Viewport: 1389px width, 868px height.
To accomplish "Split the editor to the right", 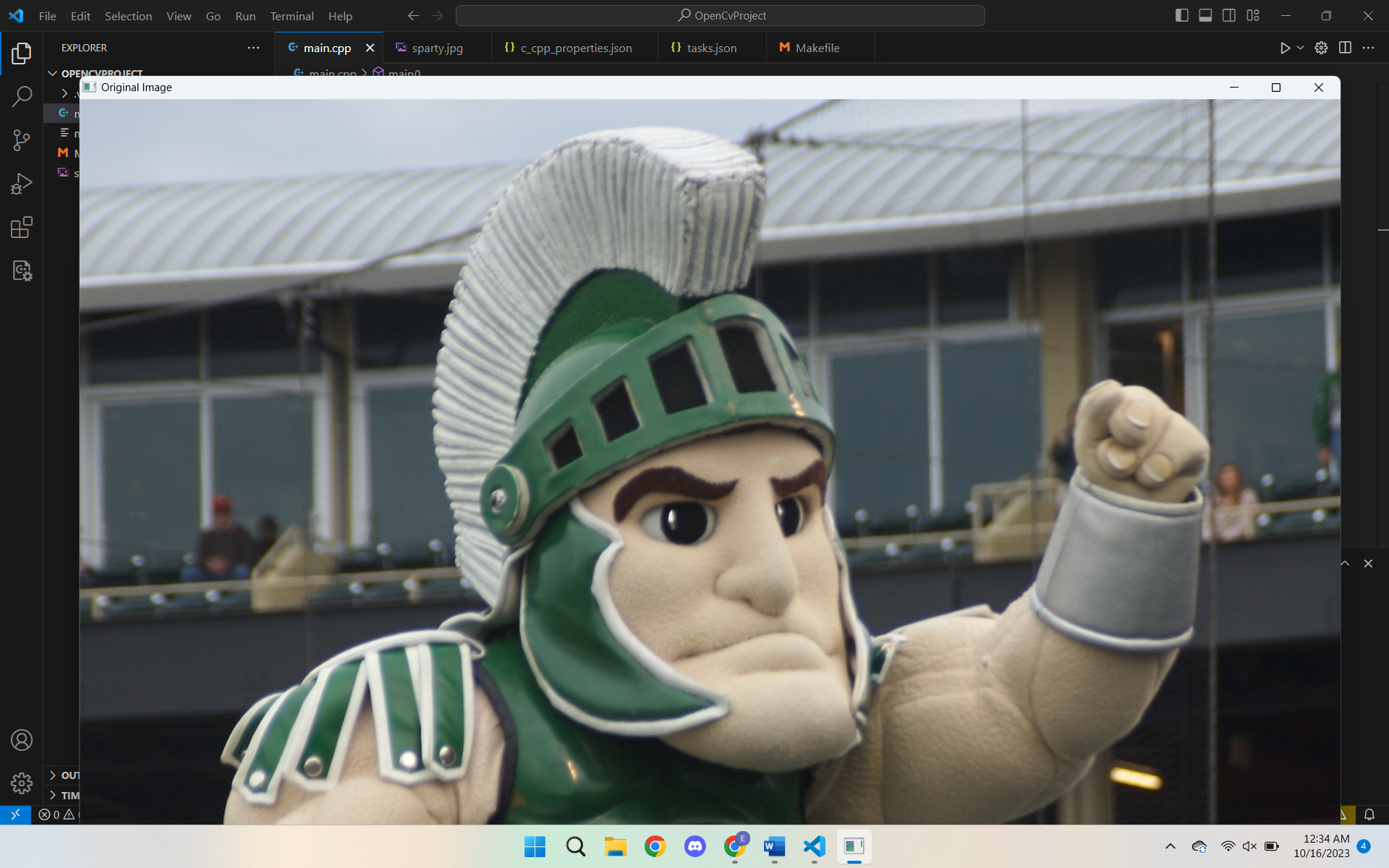I will pos(1345,48).
